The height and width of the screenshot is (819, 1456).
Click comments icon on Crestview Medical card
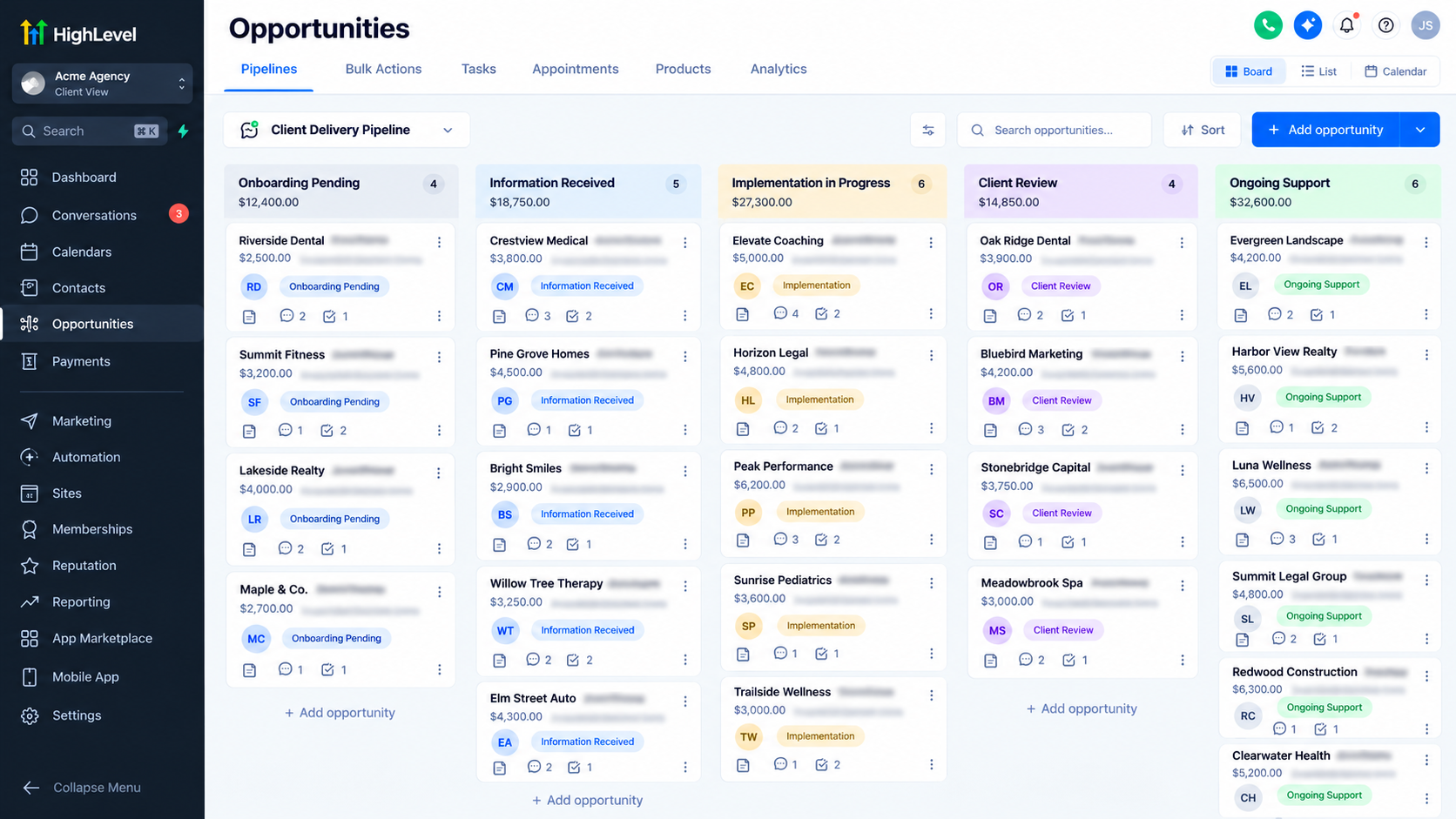point(532,315)
